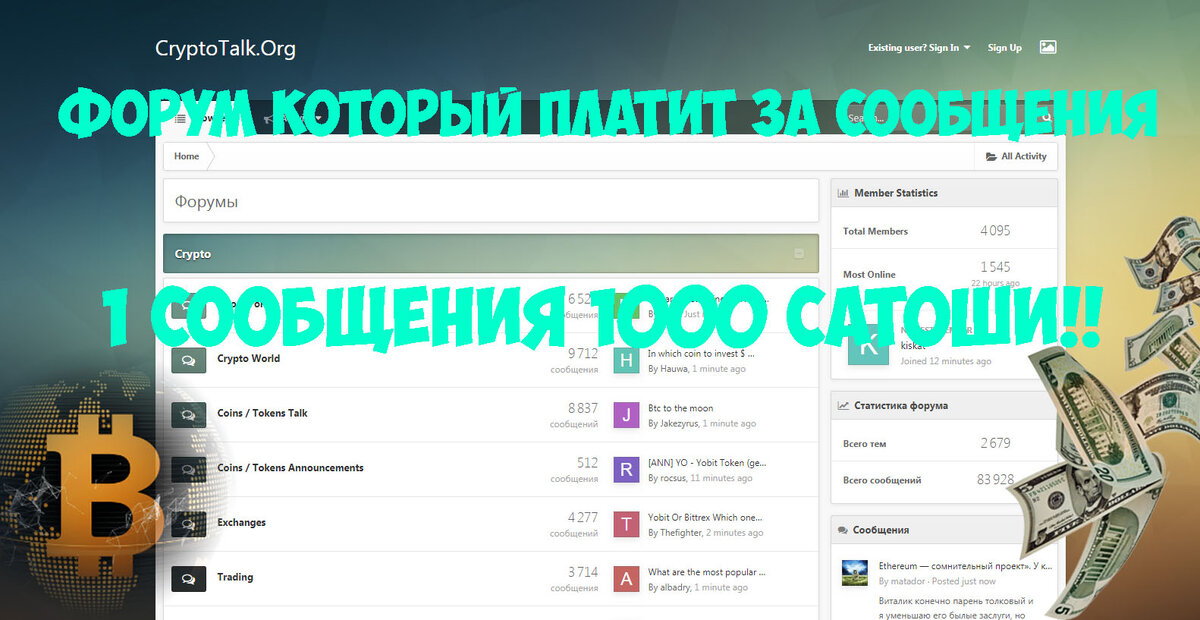Image resolution: width=1200 pixels, height=620 pixels.
Task: Open Crypto World forum
Action: tap(248, 358)
